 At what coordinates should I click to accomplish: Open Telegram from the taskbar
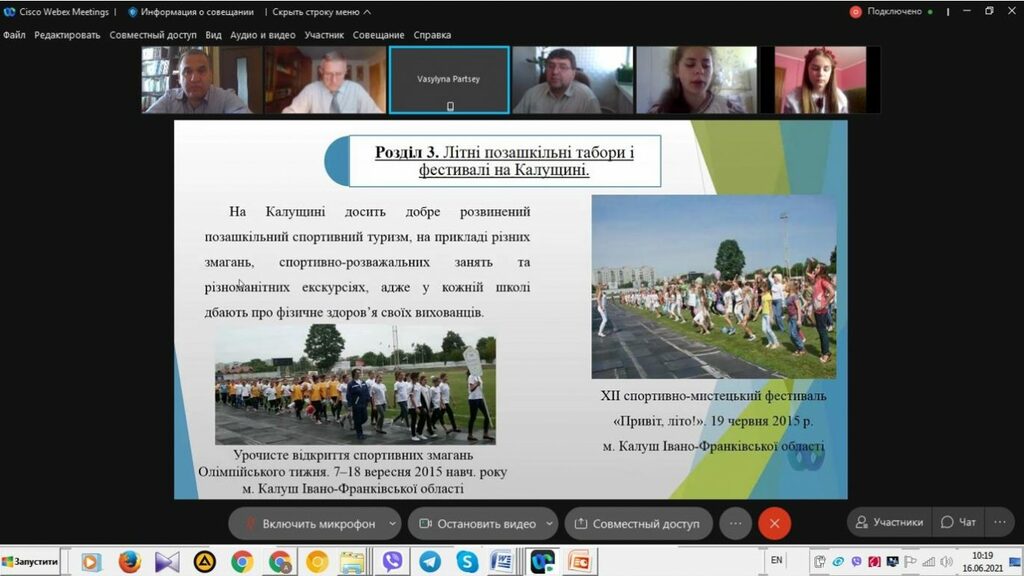430,561
